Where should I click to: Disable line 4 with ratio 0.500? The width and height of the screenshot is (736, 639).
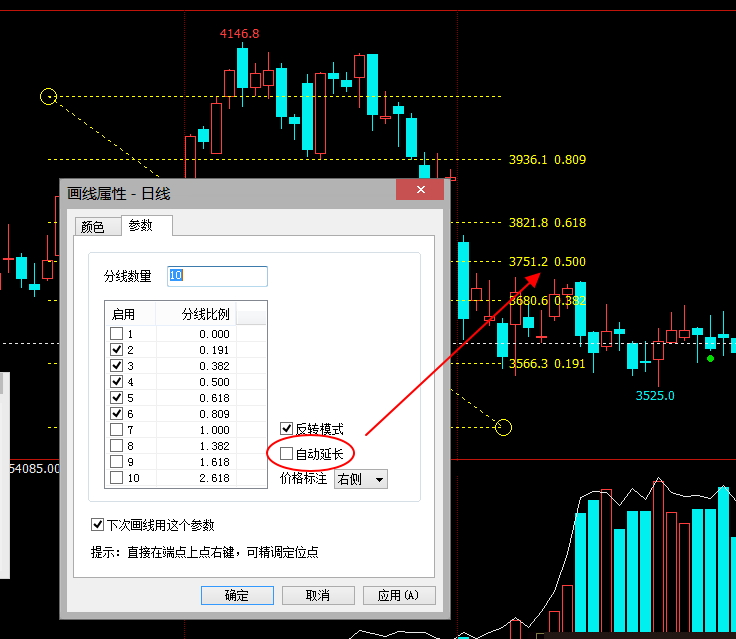[117, 382]
